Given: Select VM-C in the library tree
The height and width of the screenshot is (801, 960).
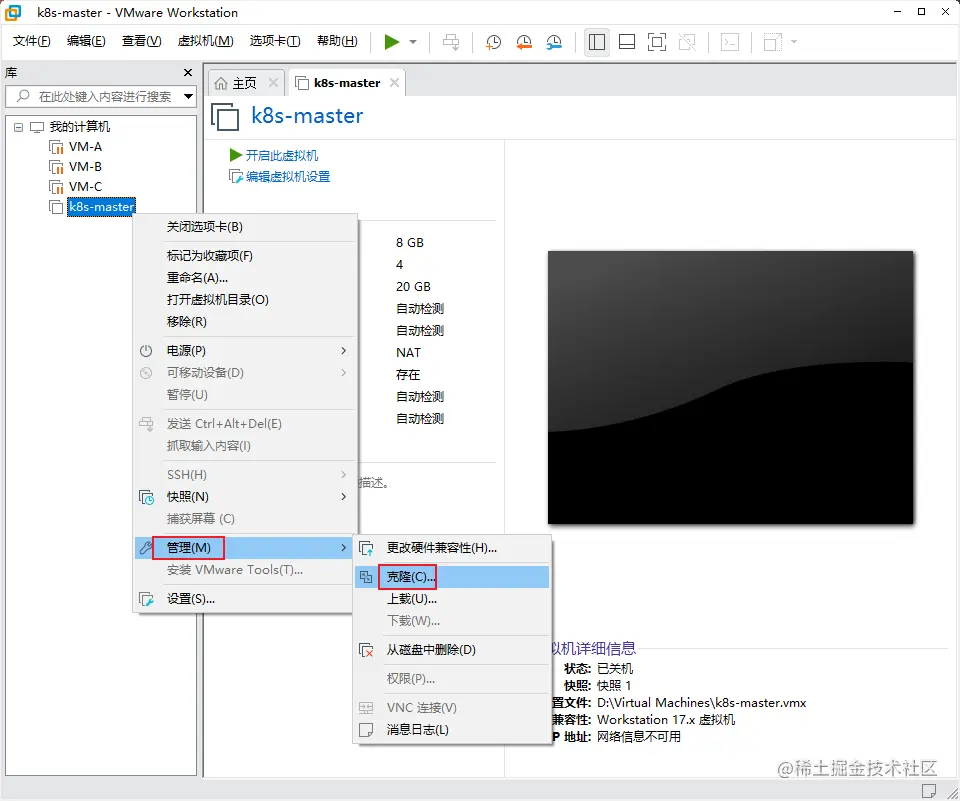Looking at the screenshot, I should coord(85,187).
